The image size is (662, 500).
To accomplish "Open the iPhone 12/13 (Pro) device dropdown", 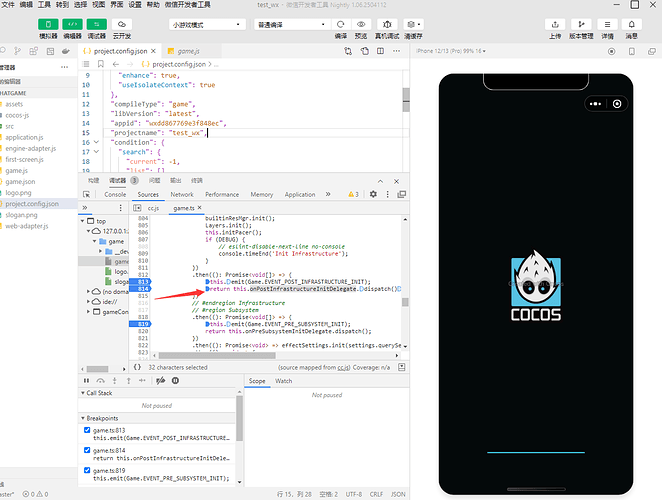I will coord(451,51).
